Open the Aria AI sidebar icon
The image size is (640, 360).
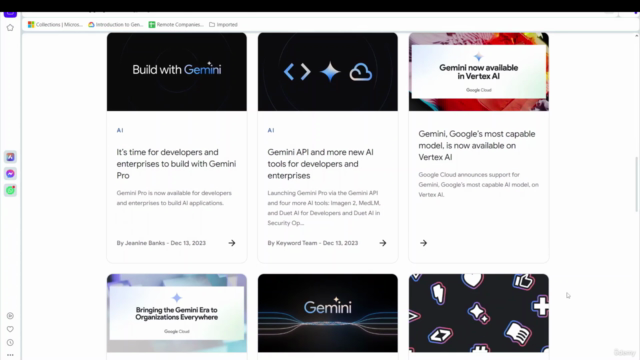[x=10, y=157]
